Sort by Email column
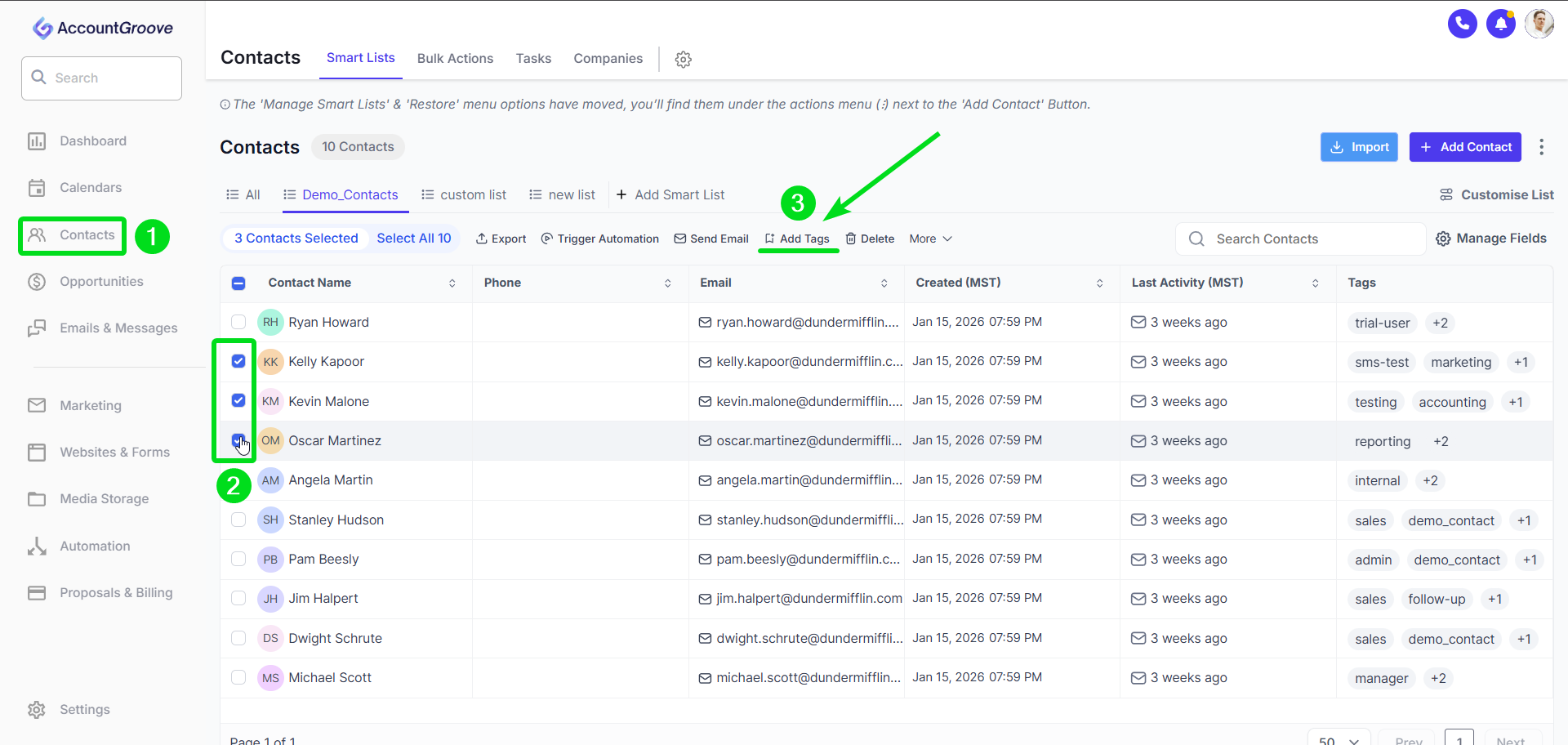 (x=884, y=283)
